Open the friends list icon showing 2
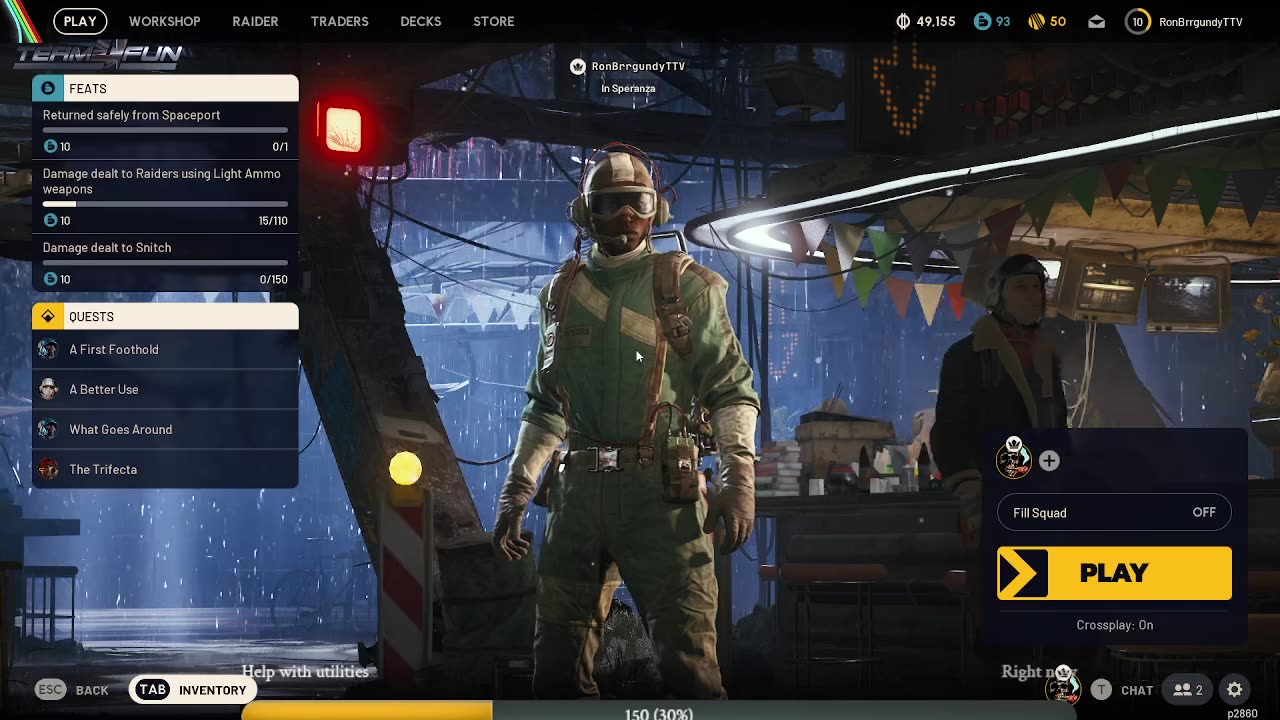Screen dimensions: 1280x720 point(1188,690)
